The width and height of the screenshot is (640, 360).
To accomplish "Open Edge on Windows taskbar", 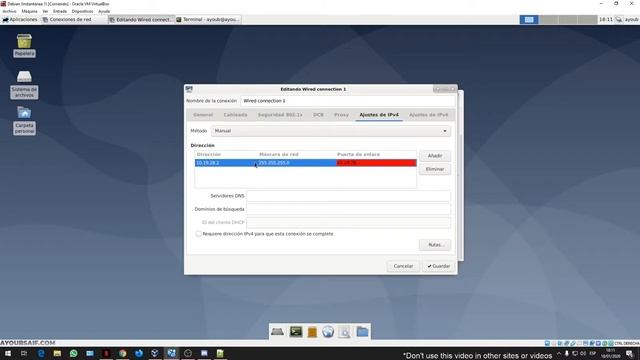I will point(41,353).
